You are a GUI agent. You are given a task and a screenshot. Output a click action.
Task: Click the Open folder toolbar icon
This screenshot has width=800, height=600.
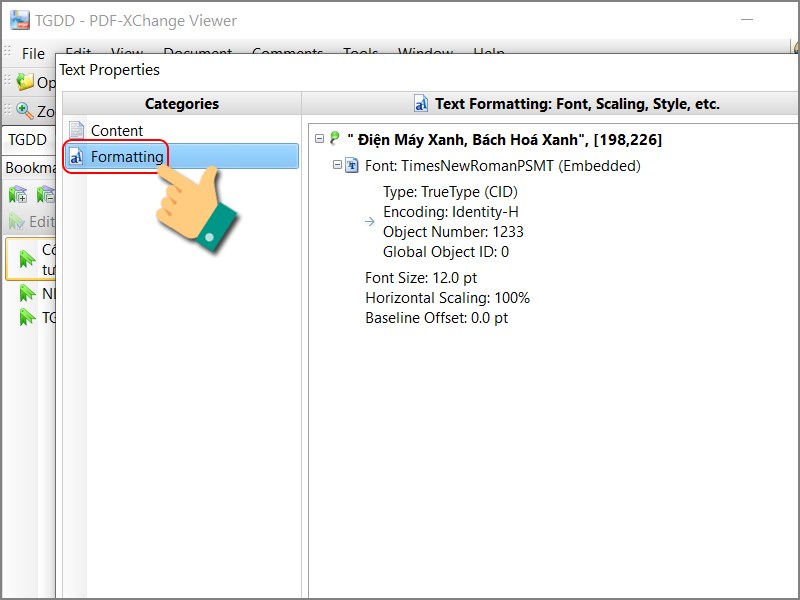(25, 82)
